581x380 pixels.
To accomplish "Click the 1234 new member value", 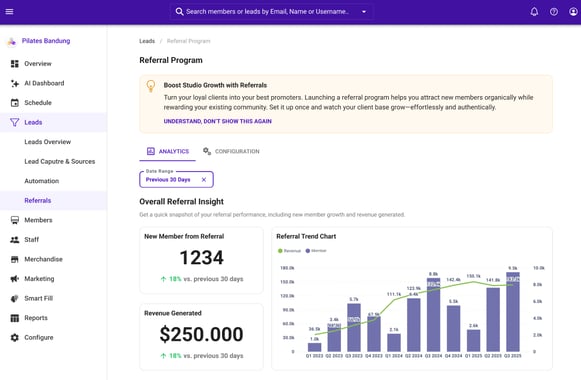I will (x=202, y=257).
